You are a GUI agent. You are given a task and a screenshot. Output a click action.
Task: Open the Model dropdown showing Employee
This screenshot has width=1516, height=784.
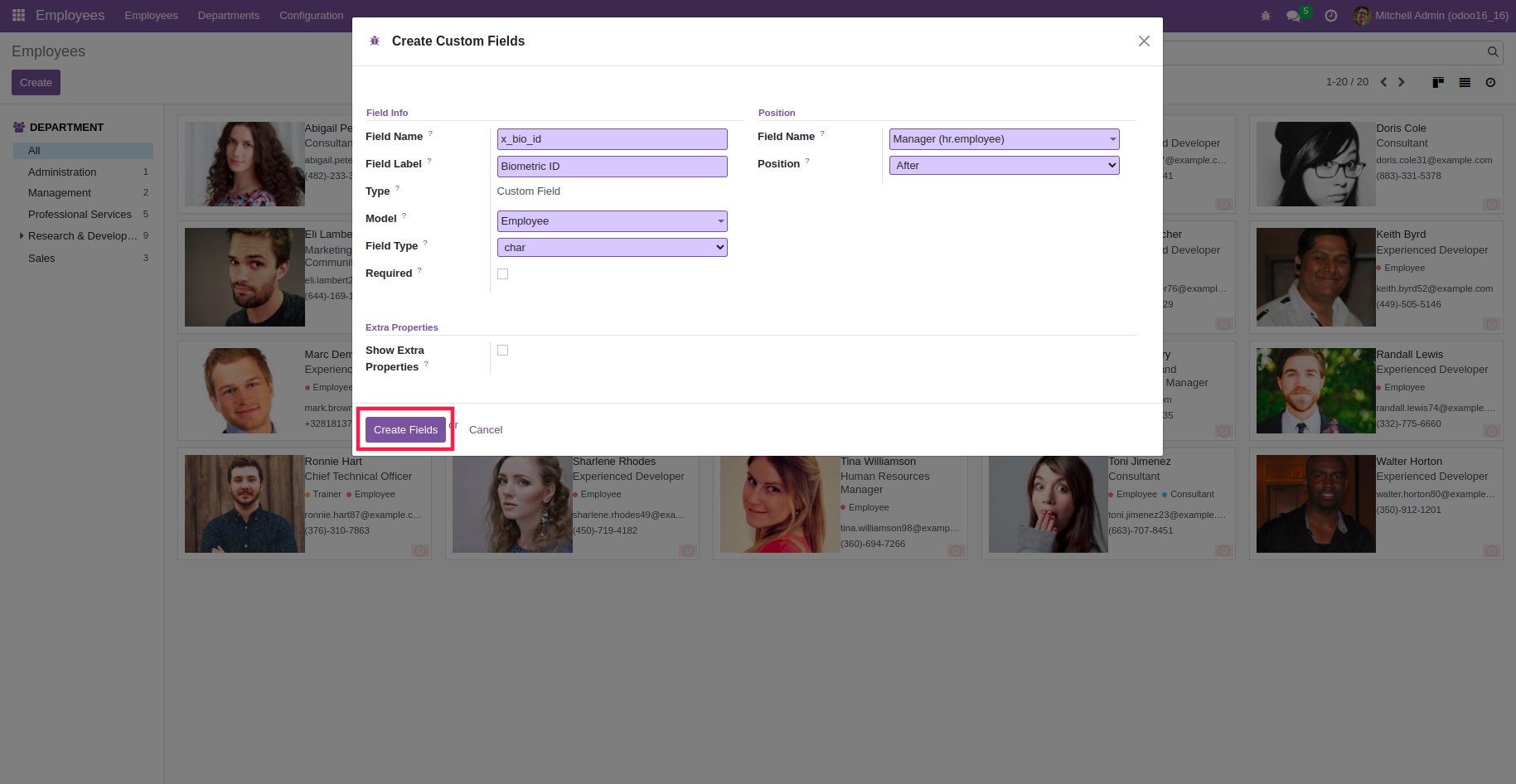[612, 221]
